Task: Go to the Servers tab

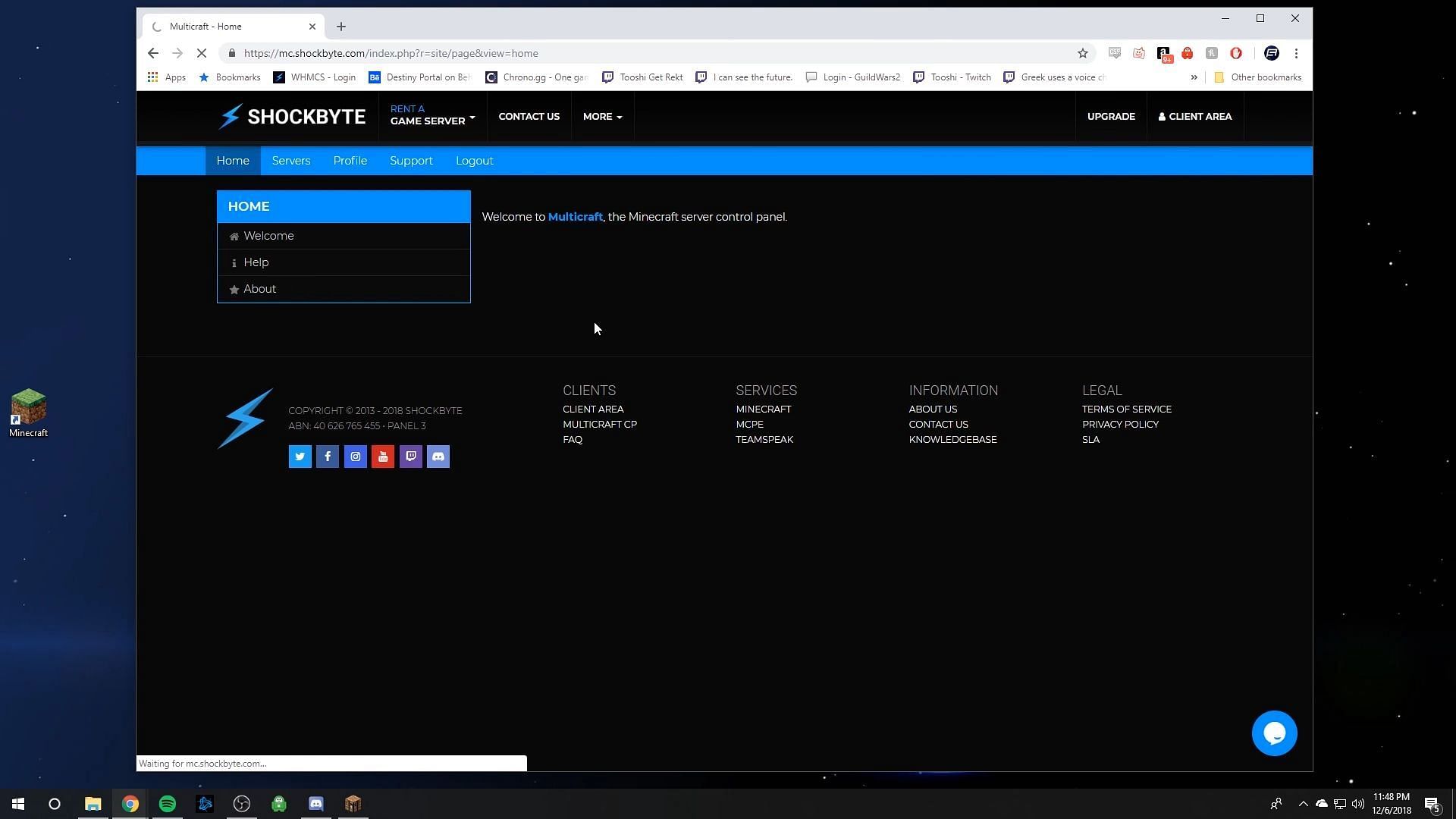Action: [x=291, y=161]
